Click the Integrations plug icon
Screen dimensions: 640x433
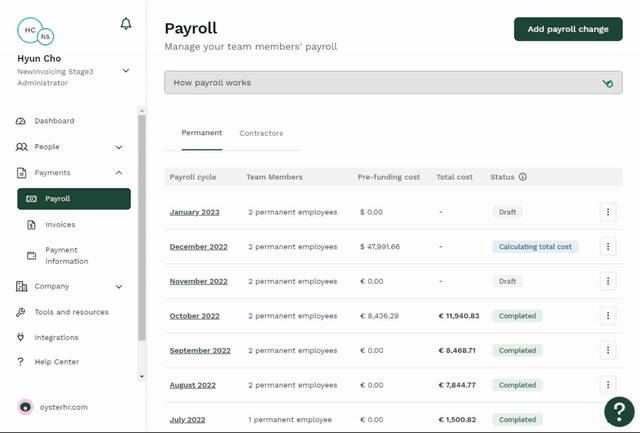pos(20,337)
